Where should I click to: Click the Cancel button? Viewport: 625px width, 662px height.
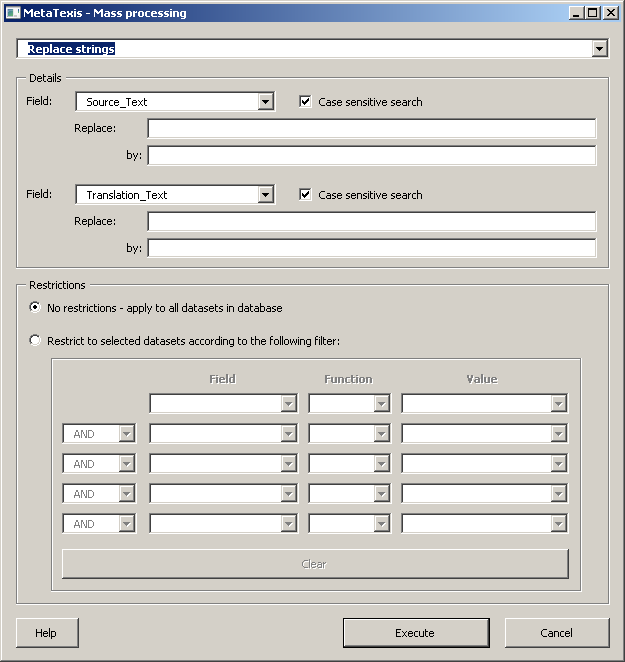click(557, 633)
